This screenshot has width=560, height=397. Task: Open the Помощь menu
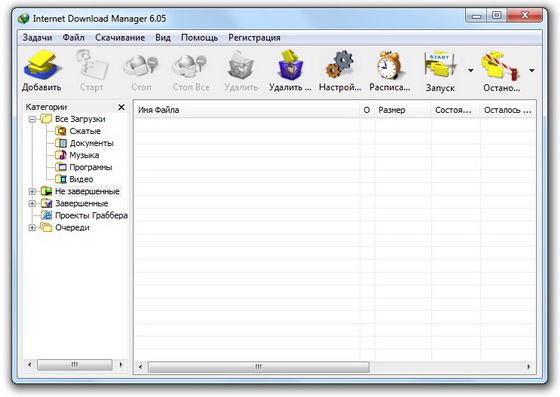coord(199,37)
